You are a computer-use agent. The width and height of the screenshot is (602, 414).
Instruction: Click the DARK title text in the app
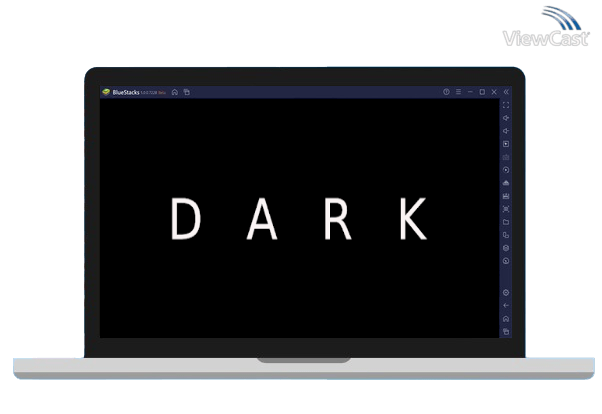point(299,219)
